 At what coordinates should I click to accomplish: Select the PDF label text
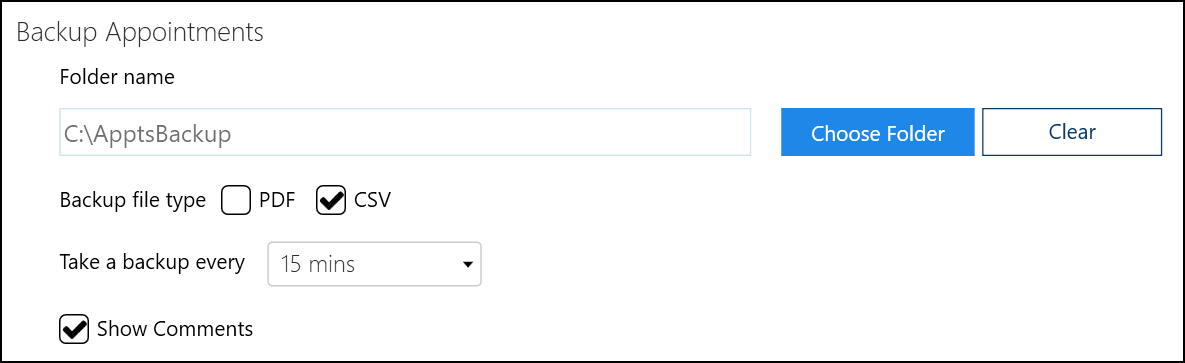(277, 200)
